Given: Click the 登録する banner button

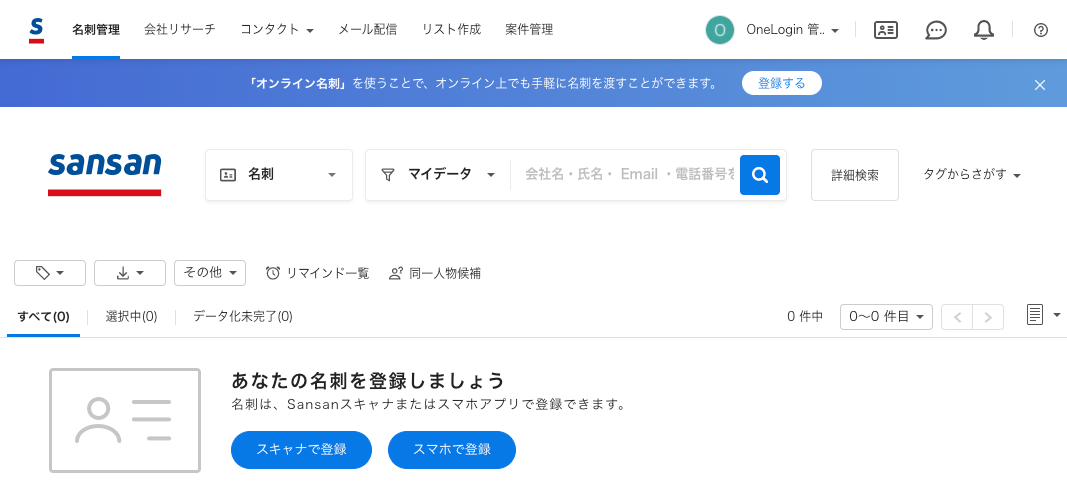Looking at the screenshot, I should click(x=781, y=84).
